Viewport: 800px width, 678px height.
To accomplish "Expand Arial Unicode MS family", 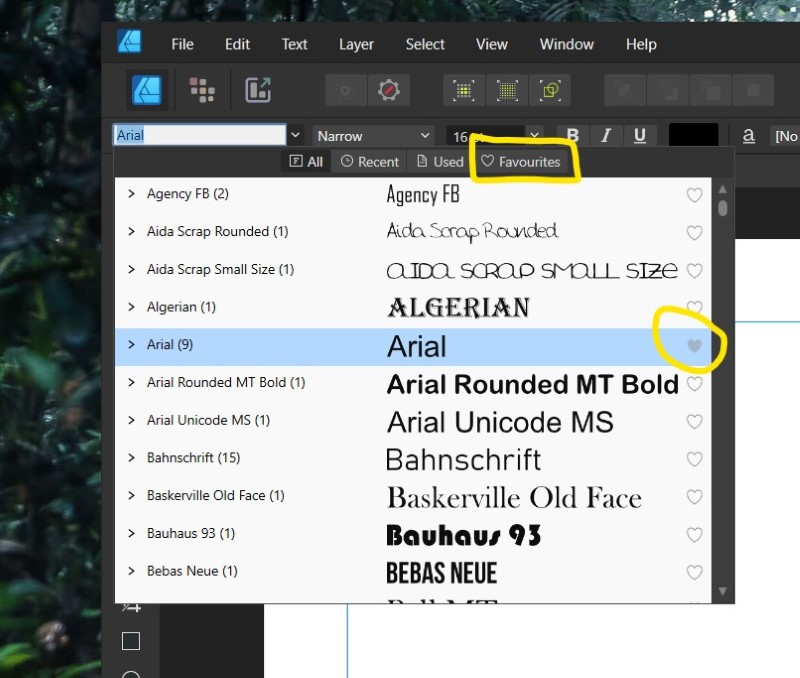I will click(131, 420).
